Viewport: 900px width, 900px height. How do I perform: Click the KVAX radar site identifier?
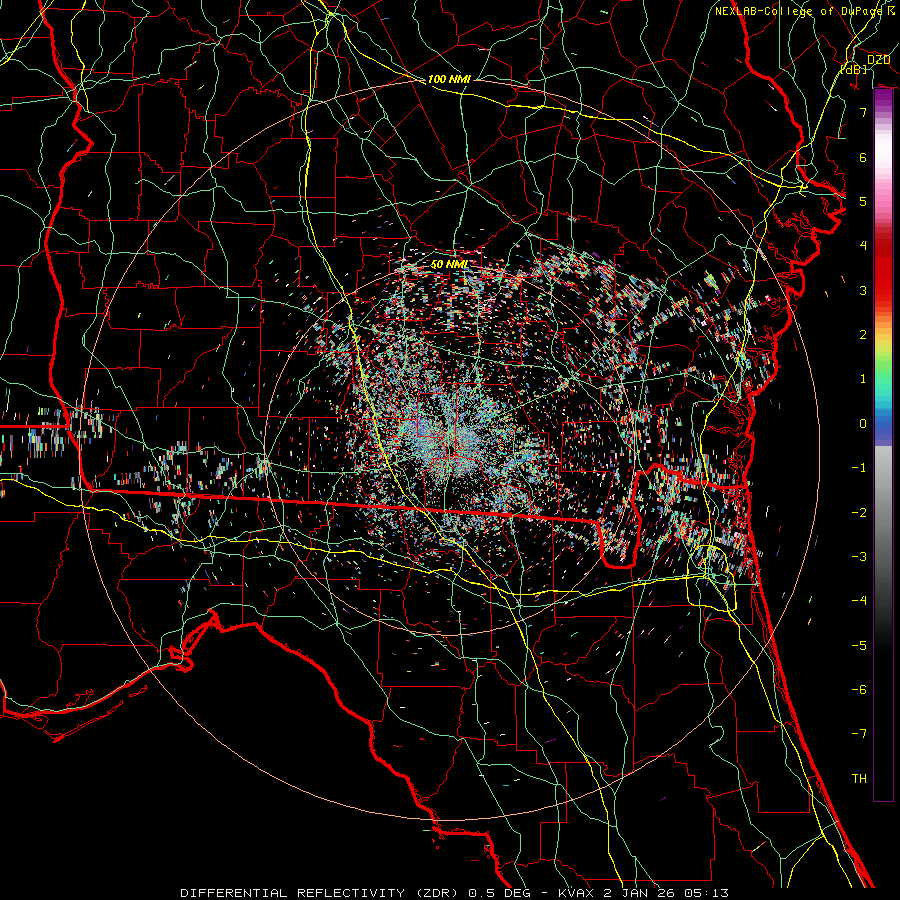pos(577,893)
